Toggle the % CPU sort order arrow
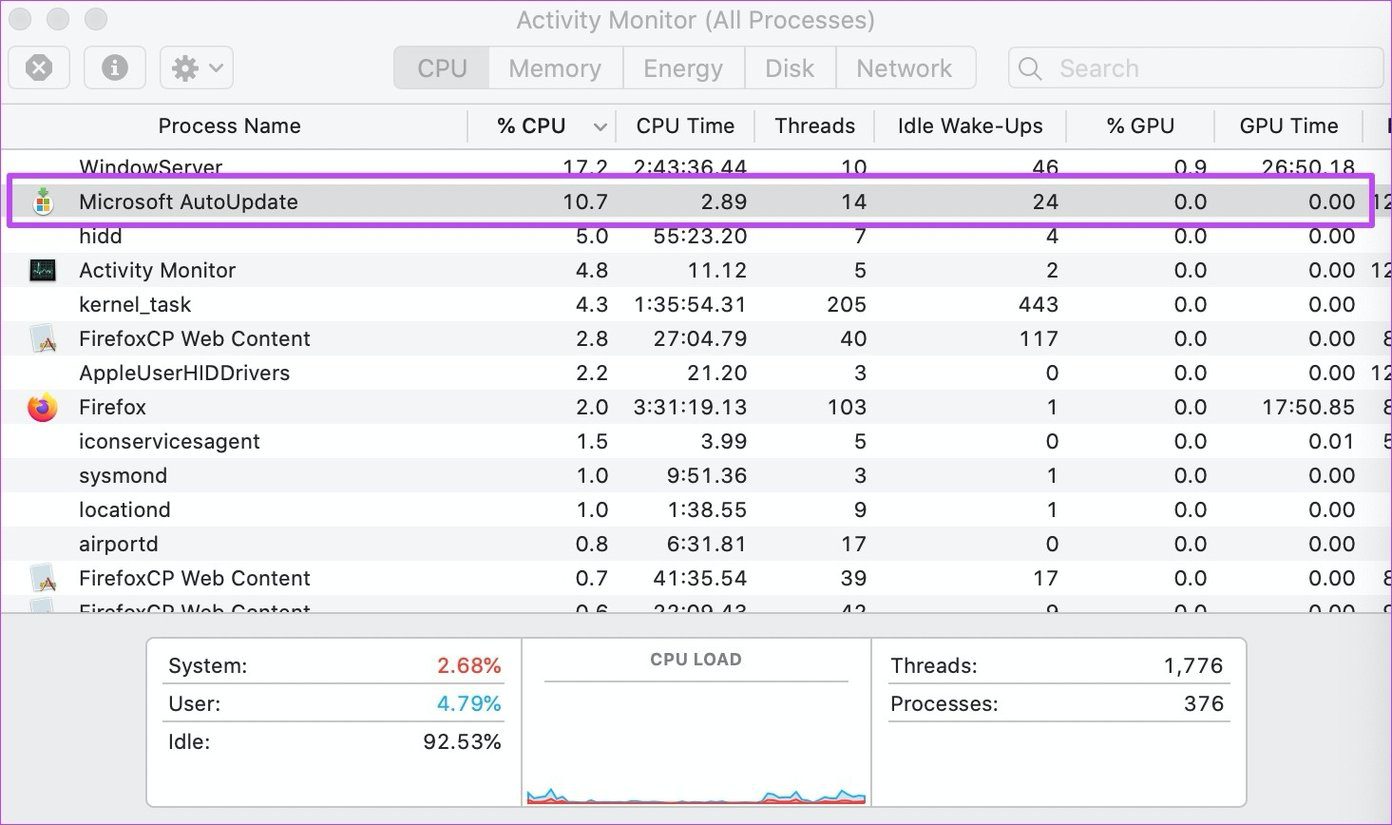 coord(600,127)
